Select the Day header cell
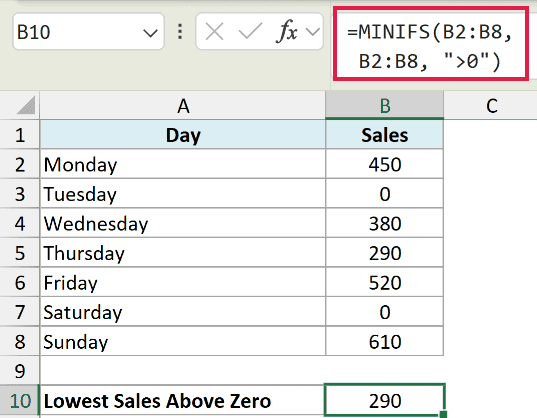This screenshot has height=418, width=537. [x=183, y=135]
